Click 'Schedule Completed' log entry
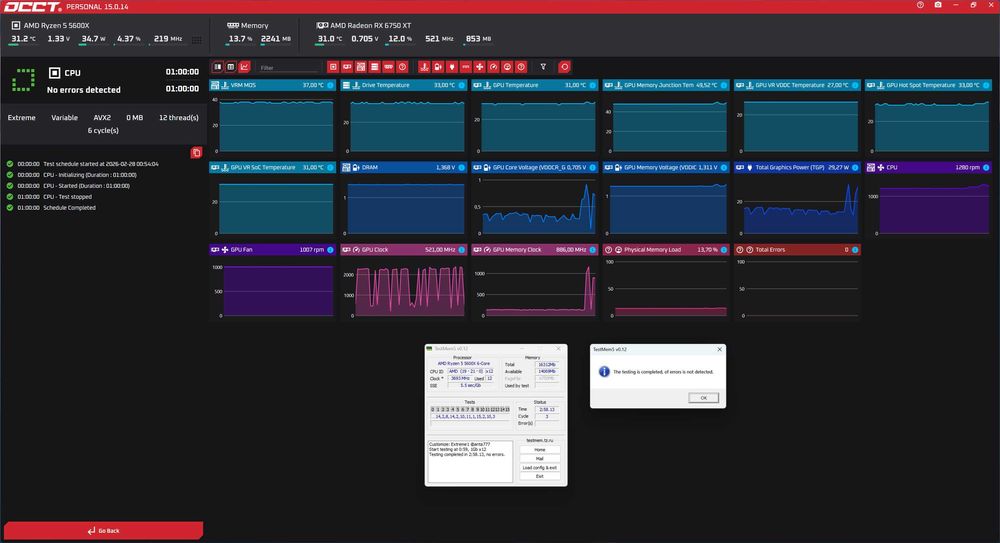1000x543 pixels. (x=69, y=208)
